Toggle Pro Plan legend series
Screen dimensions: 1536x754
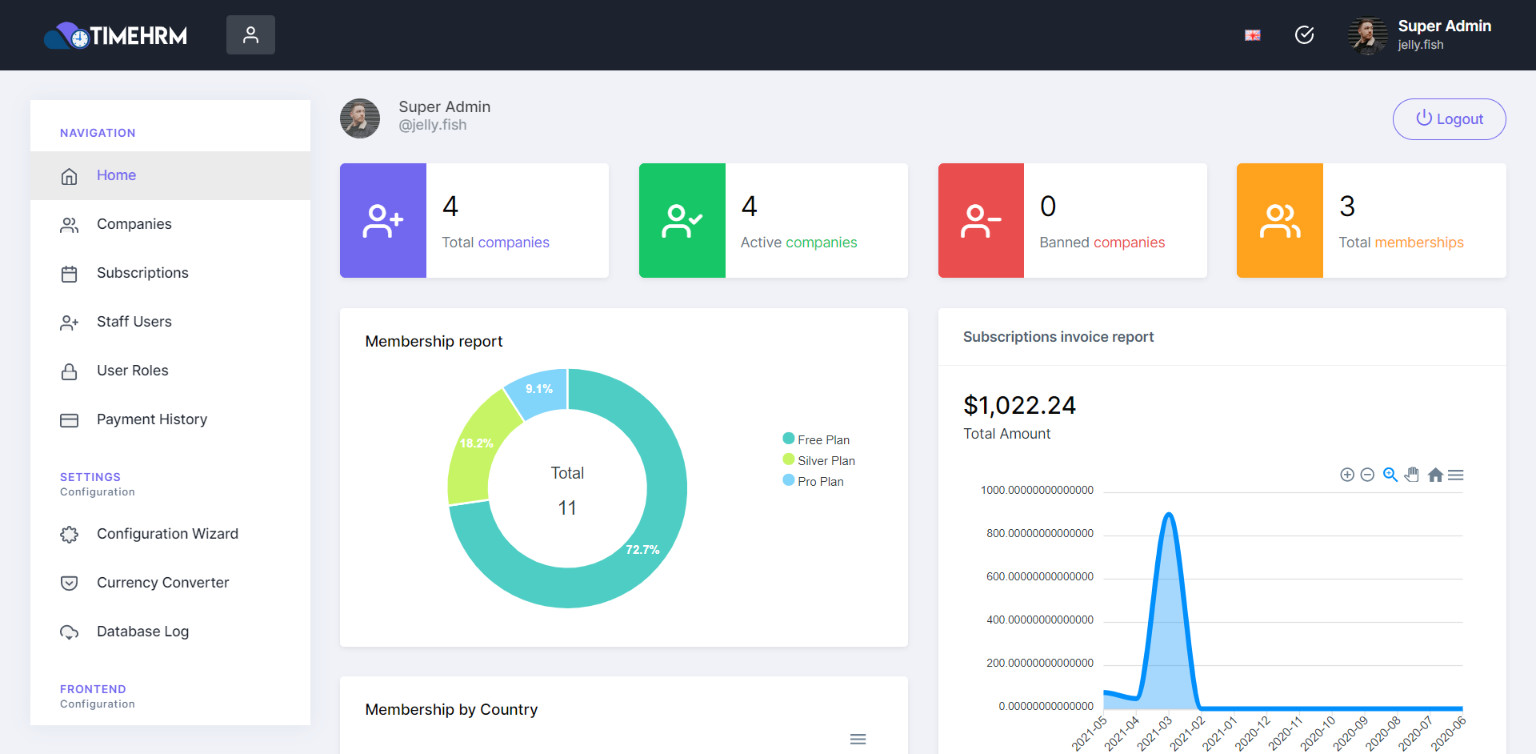(x=813, y=481)
